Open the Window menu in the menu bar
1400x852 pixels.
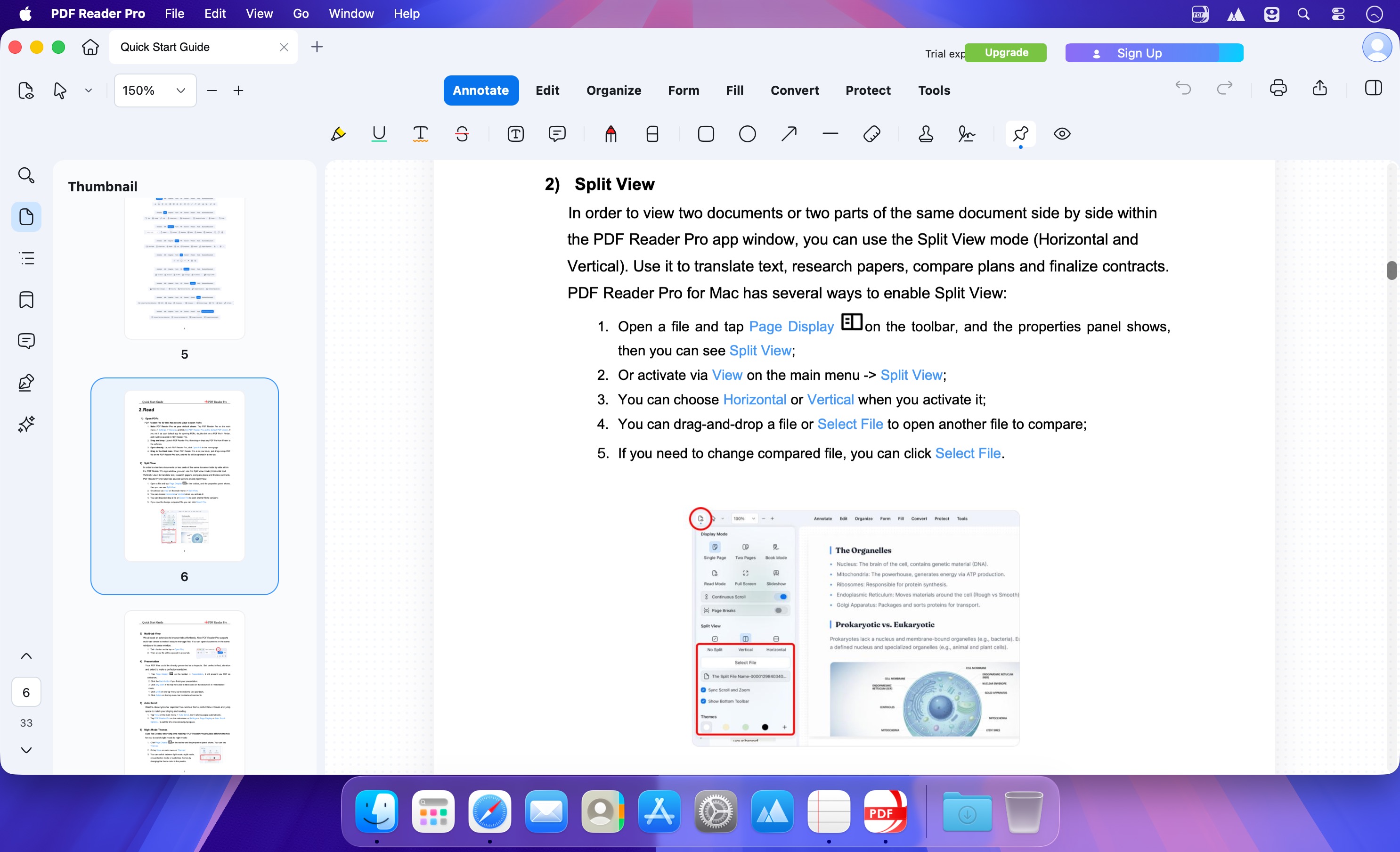pos(351,14)
